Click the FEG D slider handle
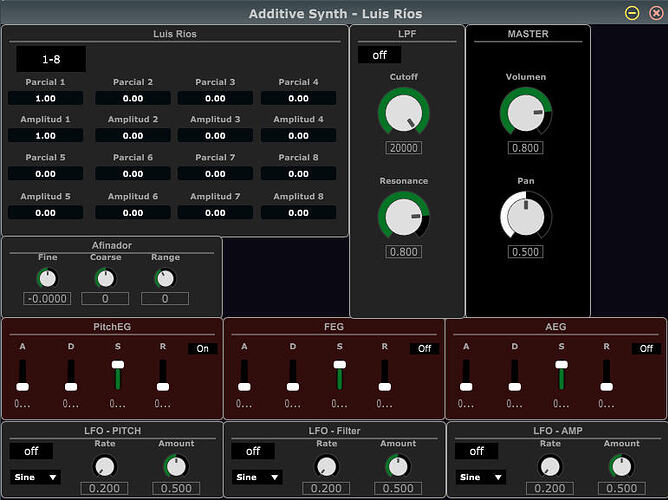 pos(293,387)
